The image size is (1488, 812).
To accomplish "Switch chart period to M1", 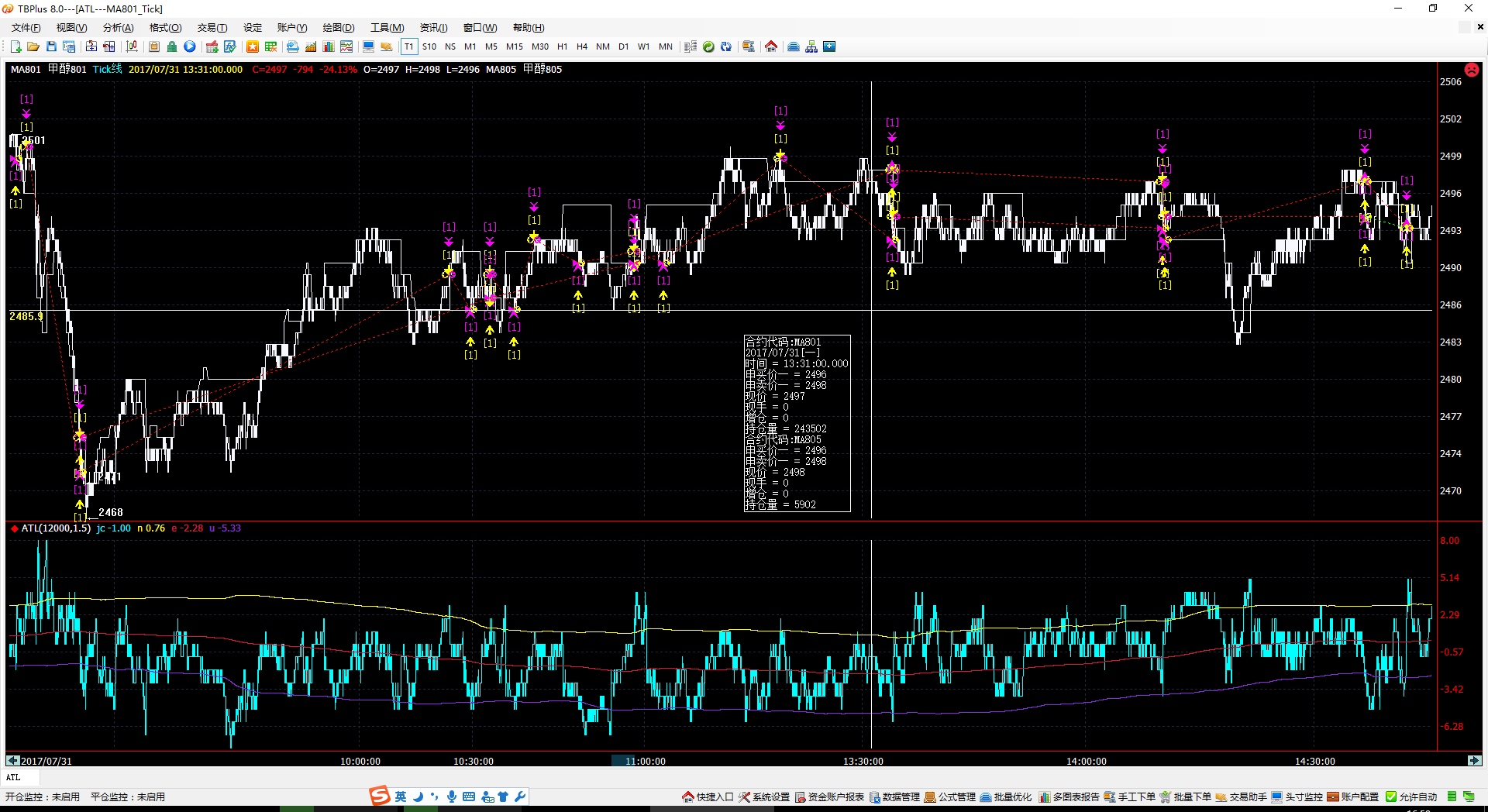I will point(470,46).
